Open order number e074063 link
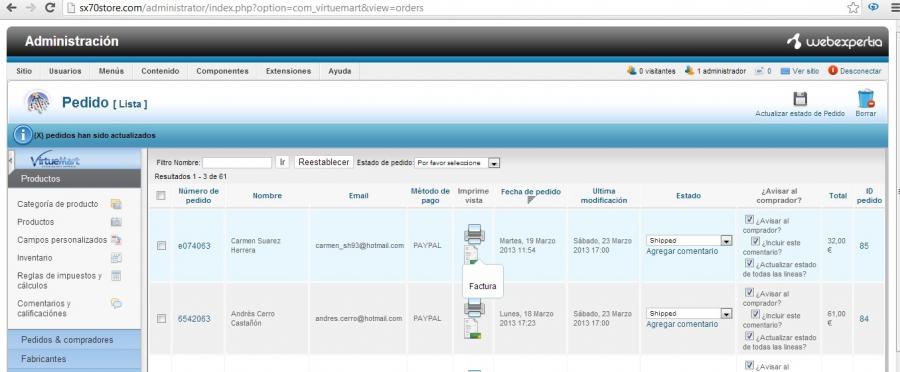The image size is (900, 372). click(x=194, y=246)
